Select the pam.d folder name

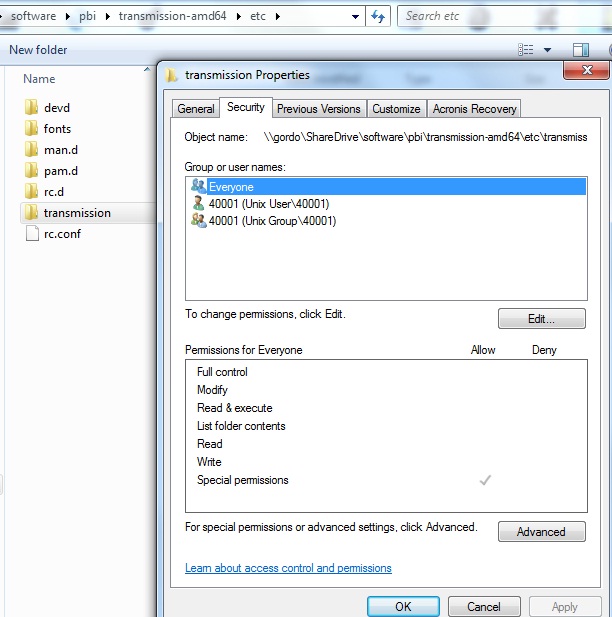pos(61,171)
